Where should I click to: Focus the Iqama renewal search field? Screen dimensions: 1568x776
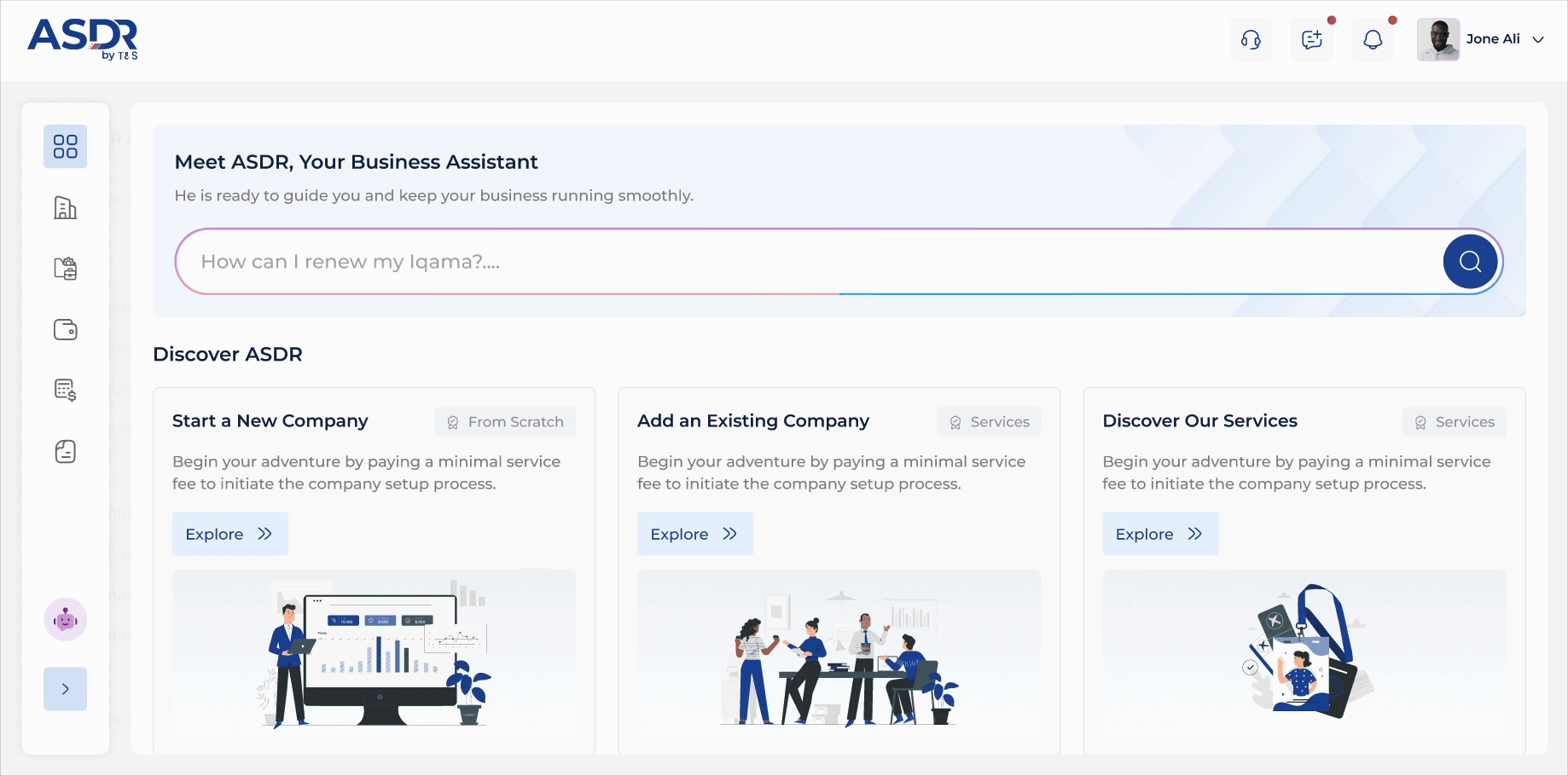pos(802,262)
